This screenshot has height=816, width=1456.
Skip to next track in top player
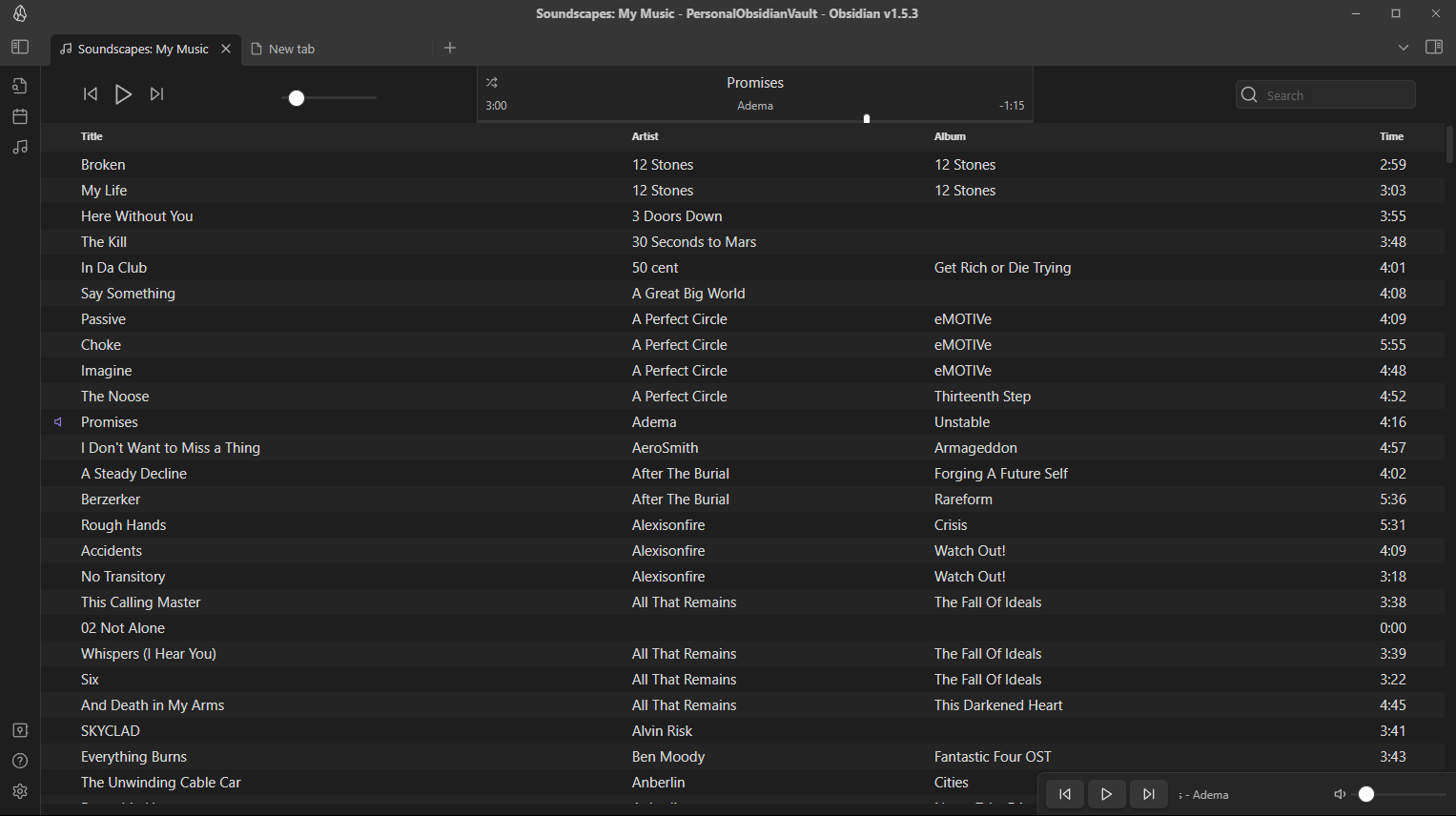(157, 93)
